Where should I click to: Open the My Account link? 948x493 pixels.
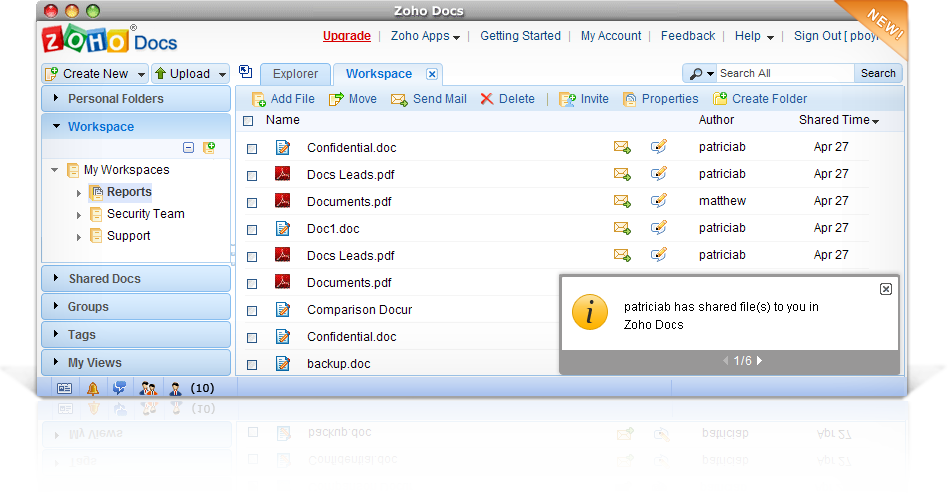click(x=611, y=36)
